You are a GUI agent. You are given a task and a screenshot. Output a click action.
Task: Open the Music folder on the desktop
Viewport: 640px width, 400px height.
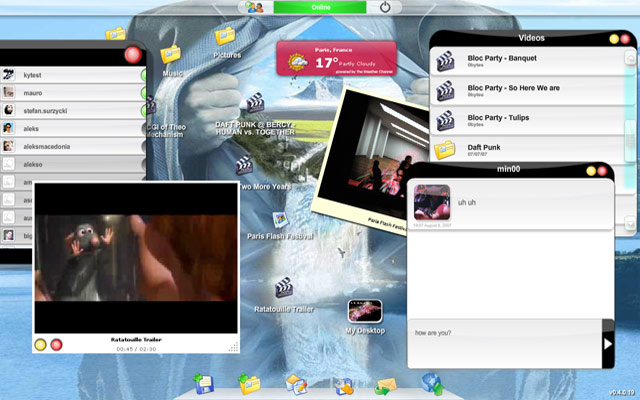click(x=171, y=54)
